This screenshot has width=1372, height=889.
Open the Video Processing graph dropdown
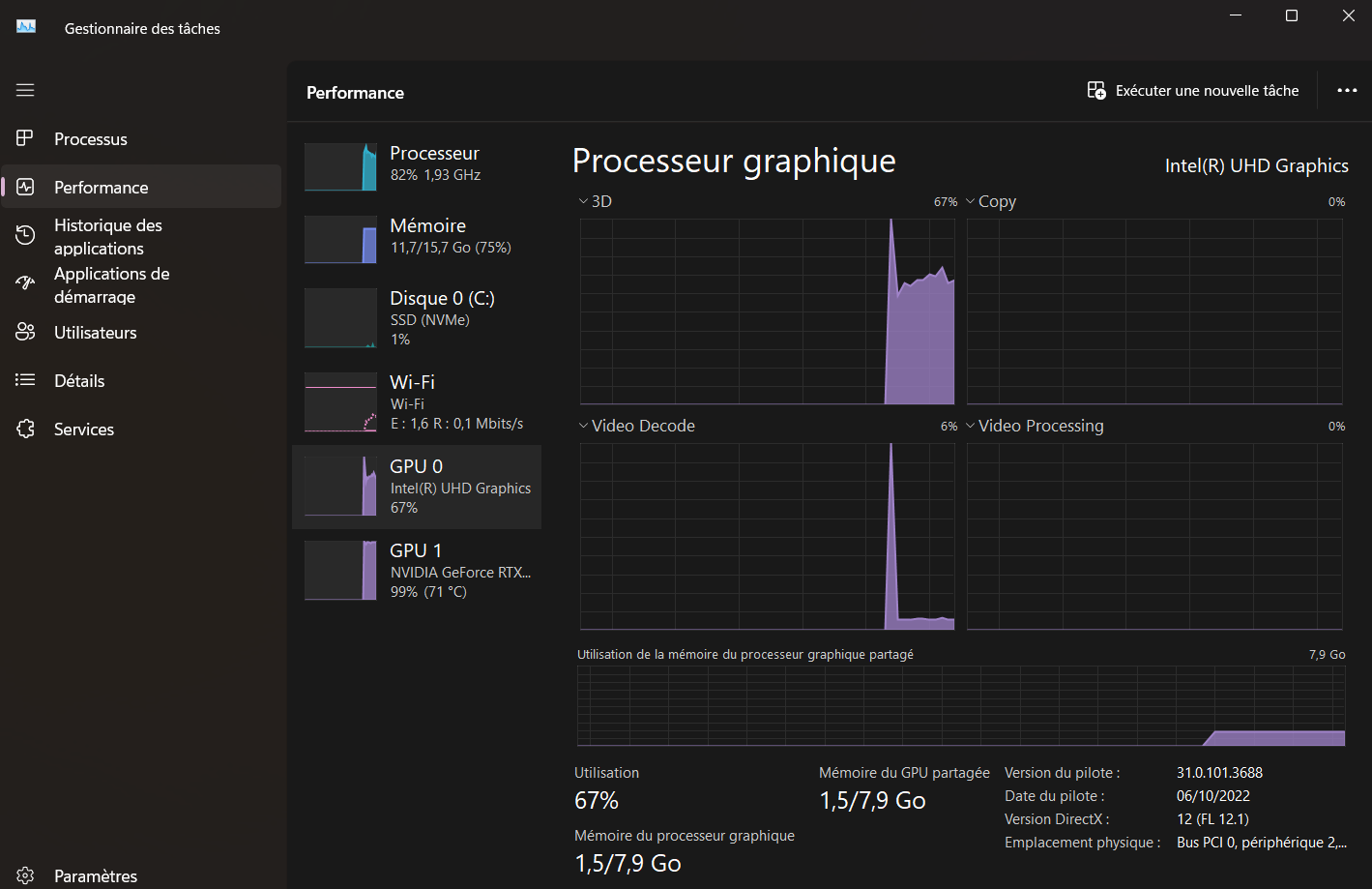[971, 426]
